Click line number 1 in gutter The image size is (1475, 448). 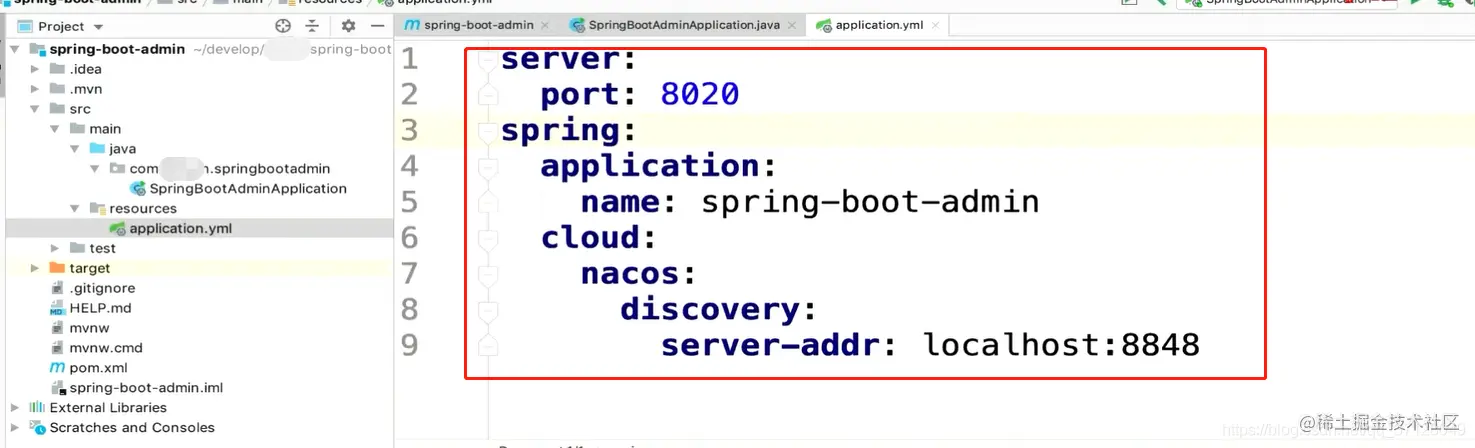click(410, 59)
